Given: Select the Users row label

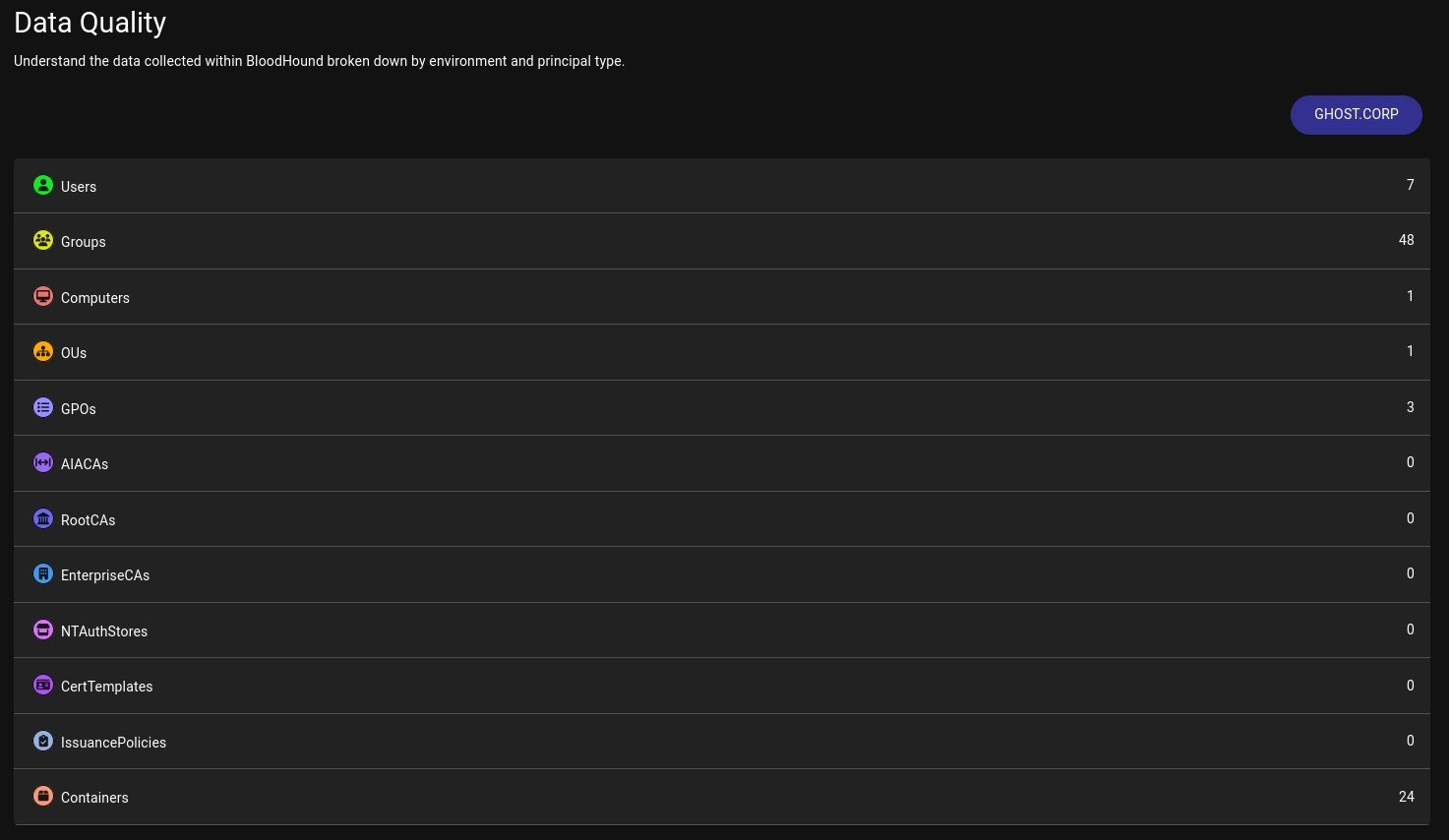Looking at the screenshot, I should pos(79,187).
